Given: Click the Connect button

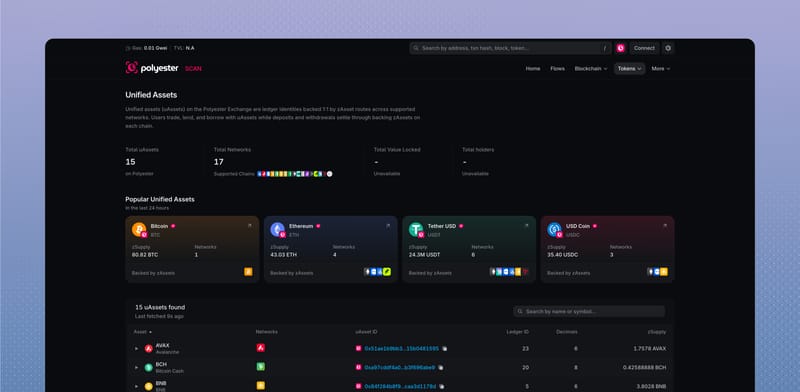Looking at the screenshot, I should (644, 48).
